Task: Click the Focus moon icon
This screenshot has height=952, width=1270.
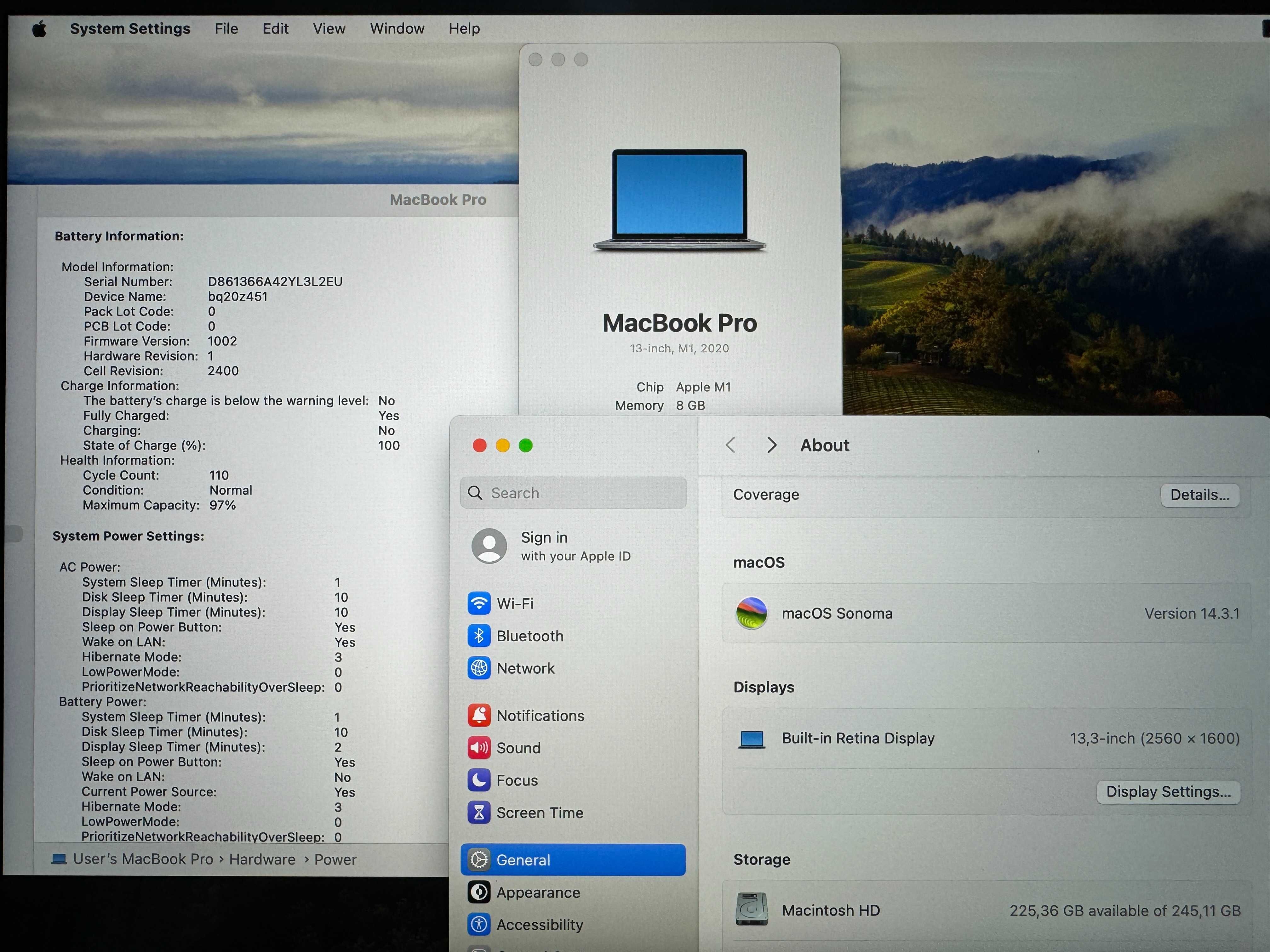Action: click(x=479, y=780)
